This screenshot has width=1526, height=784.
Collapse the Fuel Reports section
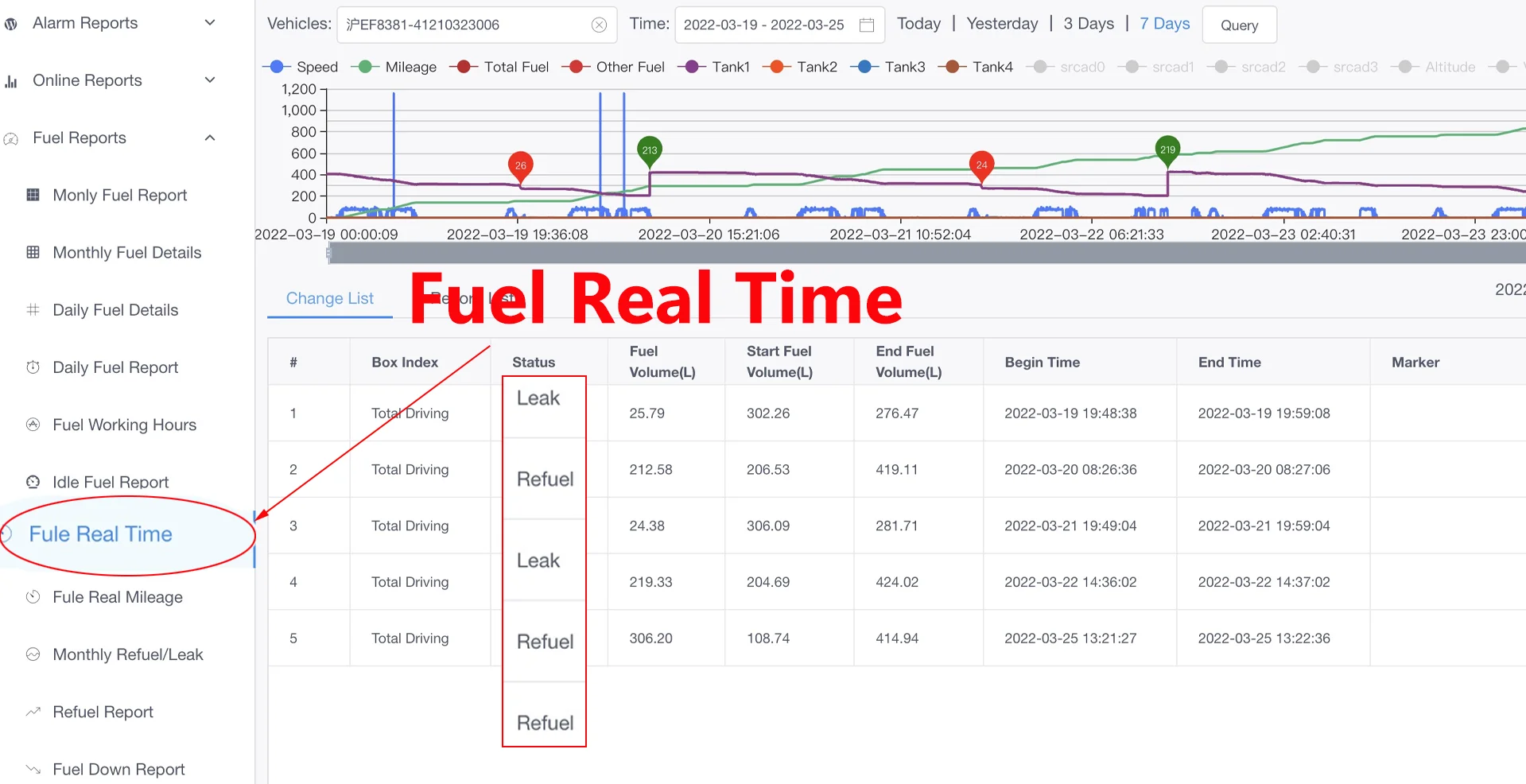pyautogui.click(x=209, y=138)
